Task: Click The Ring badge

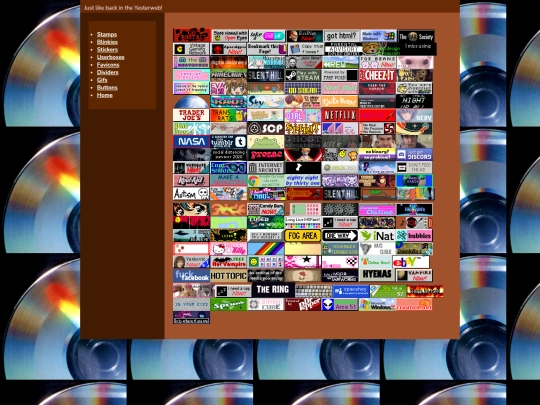Action: (x=273, y=290)
